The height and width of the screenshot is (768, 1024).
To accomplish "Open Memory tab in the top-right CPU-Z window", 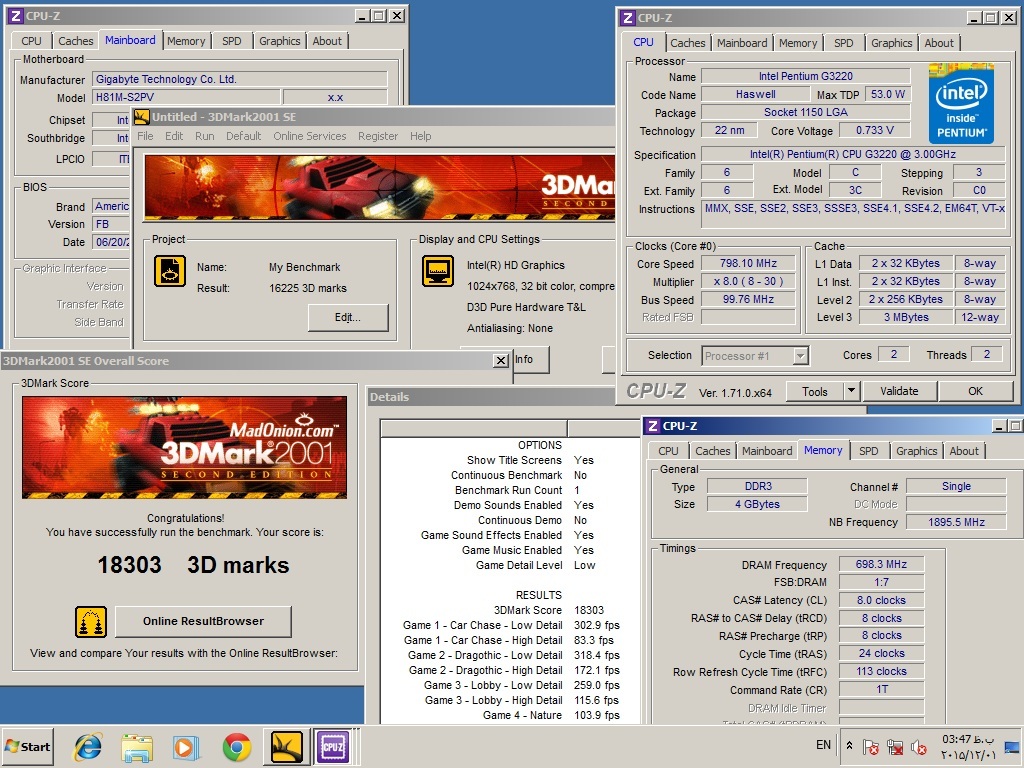I will (x=798, y=43).
